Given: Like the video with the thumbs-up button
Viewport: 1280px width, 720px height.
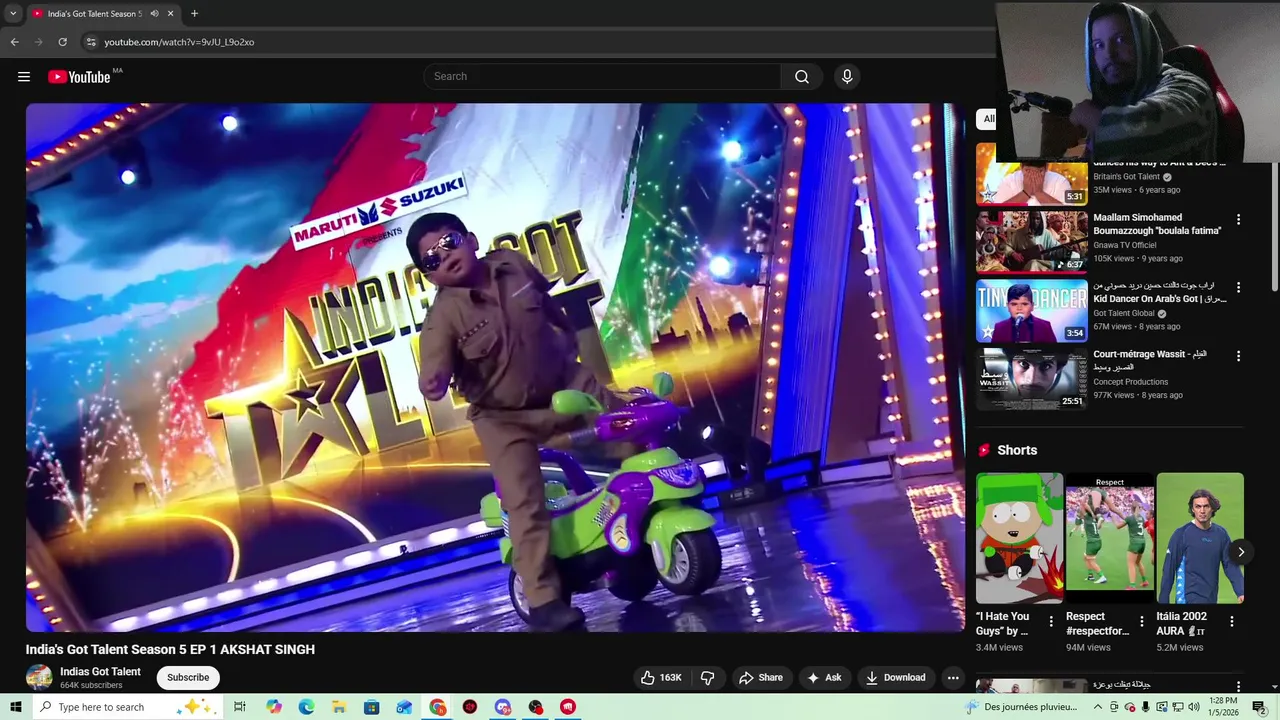Looking at the screenshot, I should (x=661, y=678).
